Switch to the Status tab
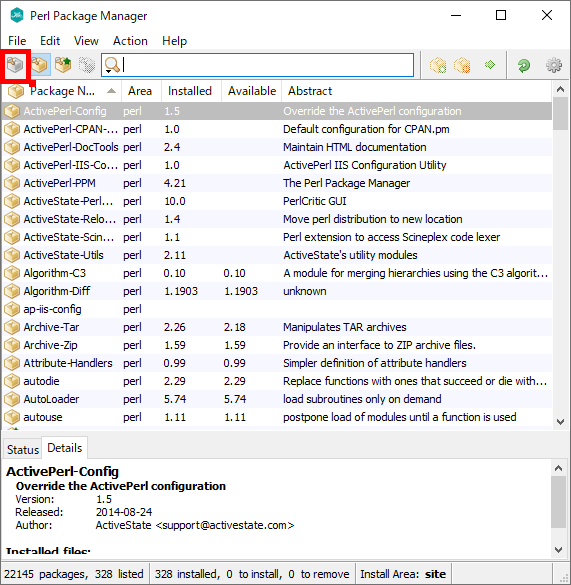 [23, 450]
